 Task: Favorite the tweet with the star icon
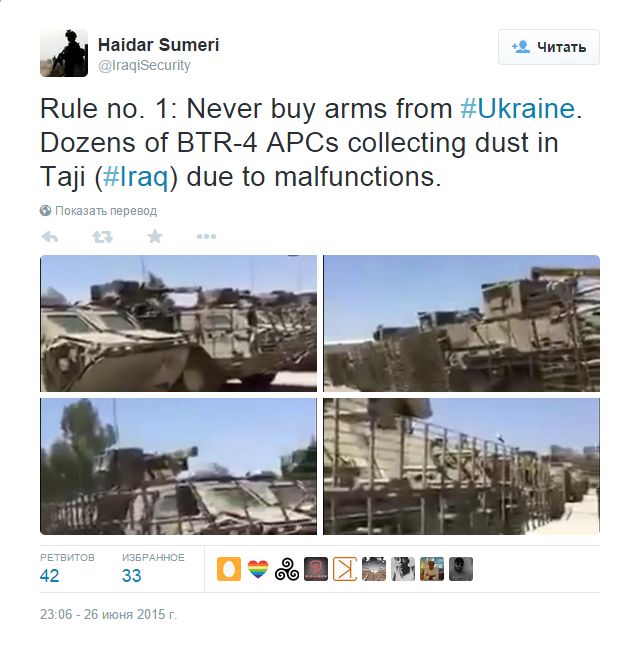pos(154,236)
